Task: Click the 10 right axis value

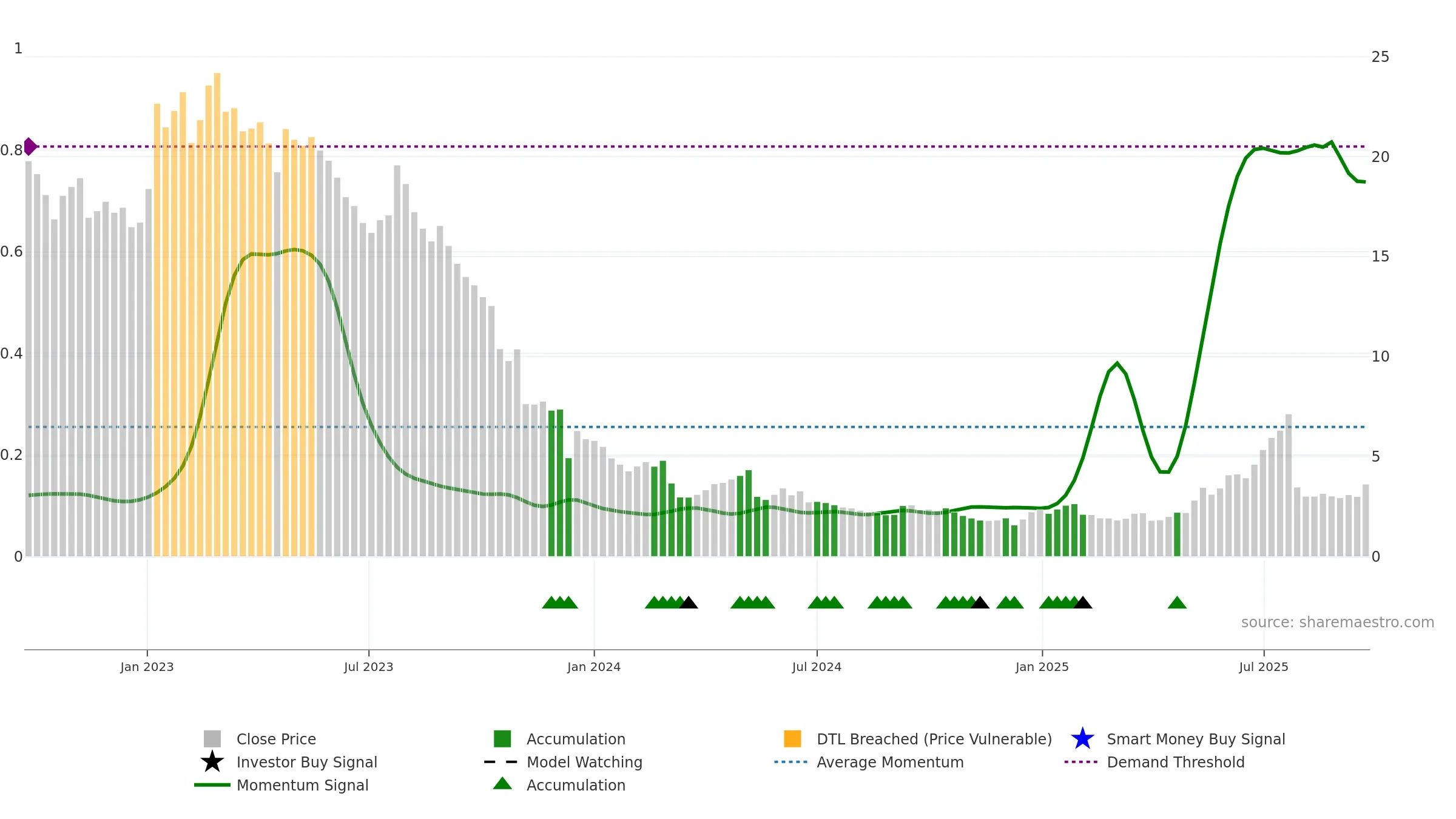Action: [1380, 357]
